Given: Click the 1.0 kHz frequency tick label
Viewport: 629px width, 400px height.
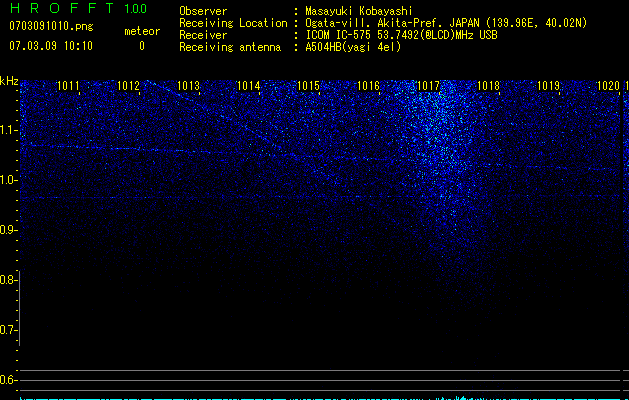Looking at the screenshot, I should [8, 180].
